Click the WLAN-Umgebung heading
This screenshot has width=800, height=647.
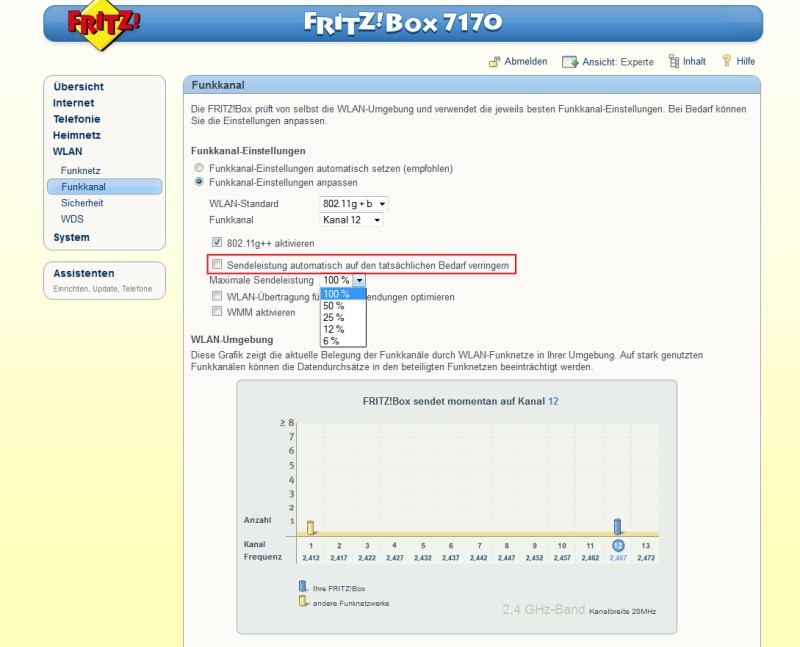tap(232, 340)
